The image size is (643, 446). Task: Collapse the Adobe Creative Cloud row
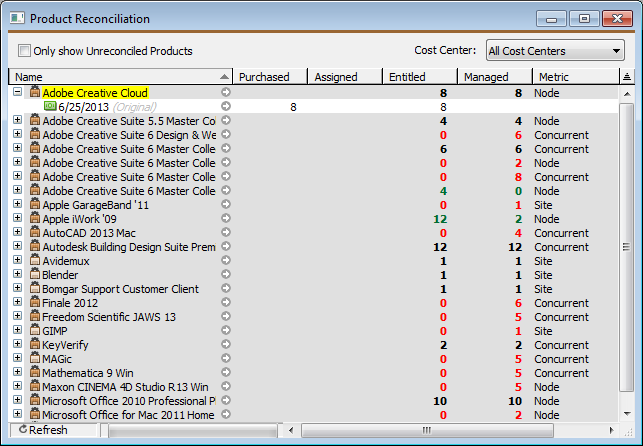click(x=17, y=92)
